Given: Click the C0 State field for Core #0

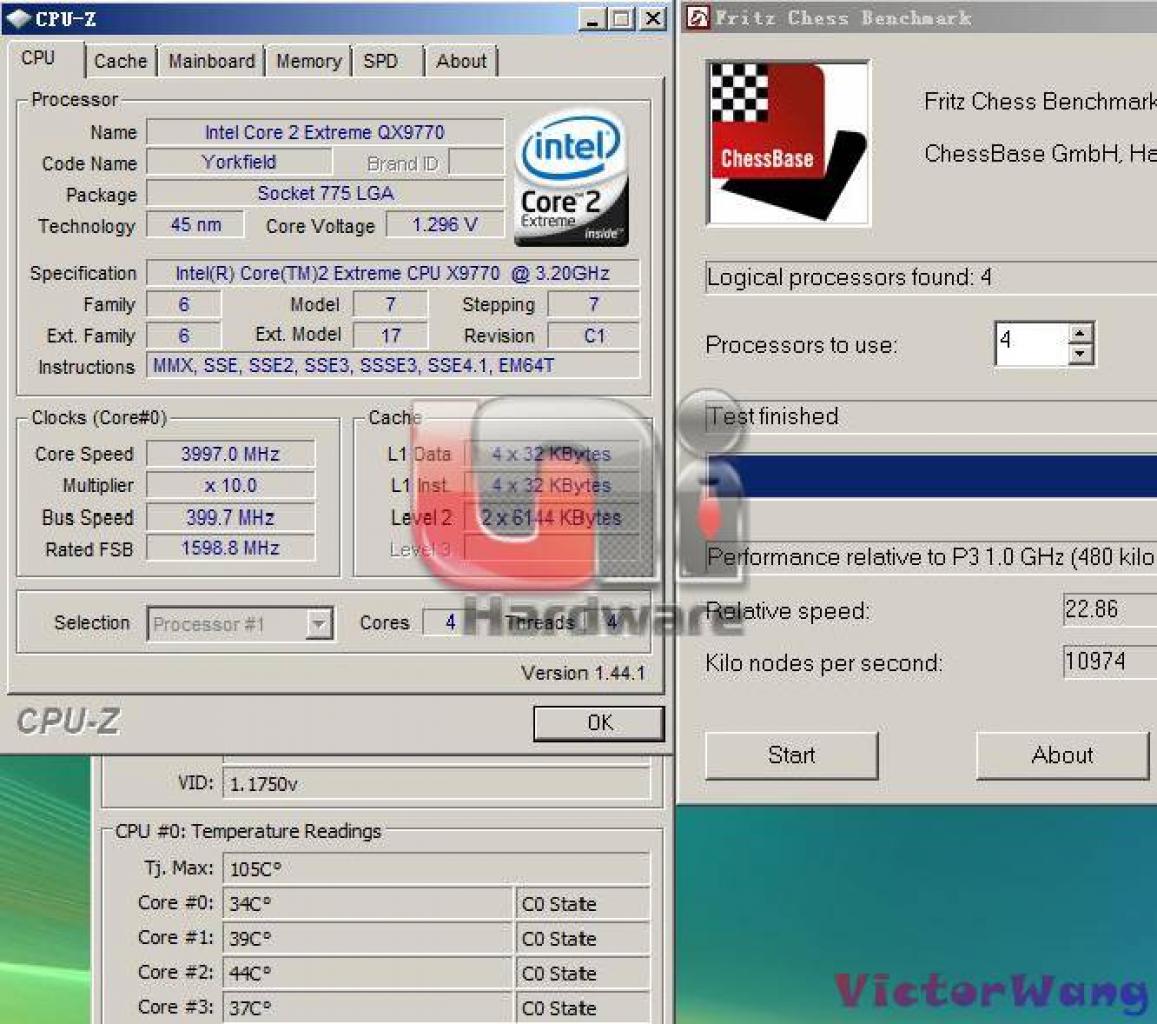Looking at the screenshot, I should point(583,903).
